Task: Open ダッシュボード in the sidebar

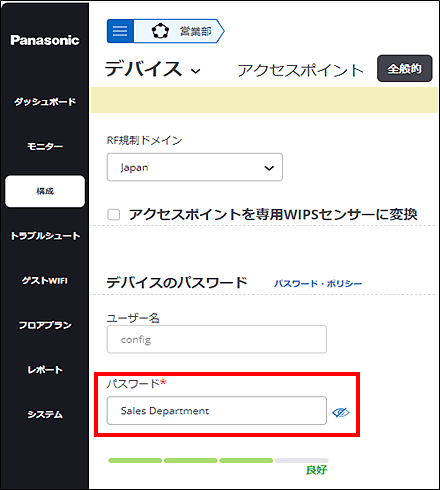Action: 45,102
